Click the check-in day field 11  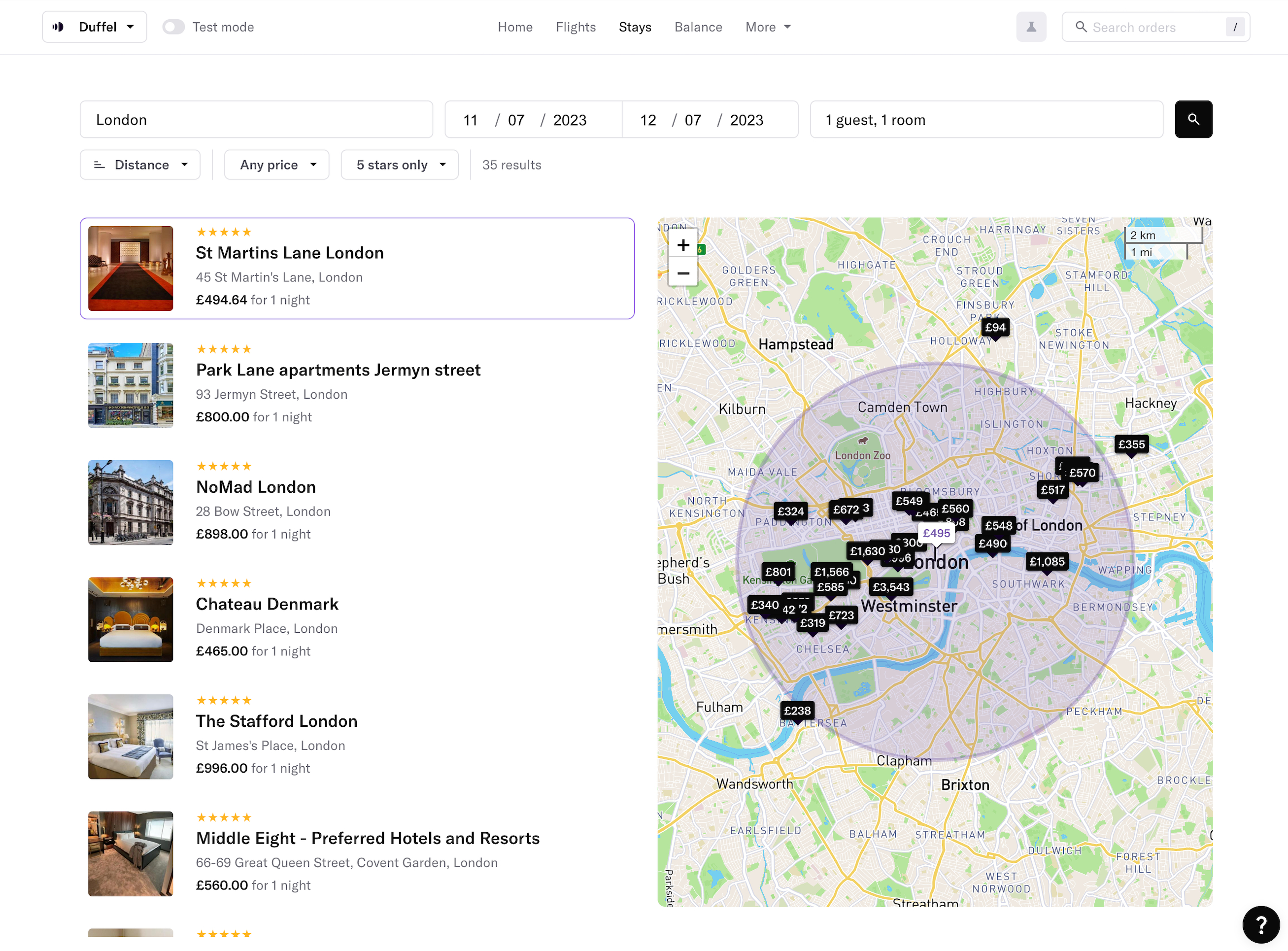pyautogui.click(x=471, y=120)
